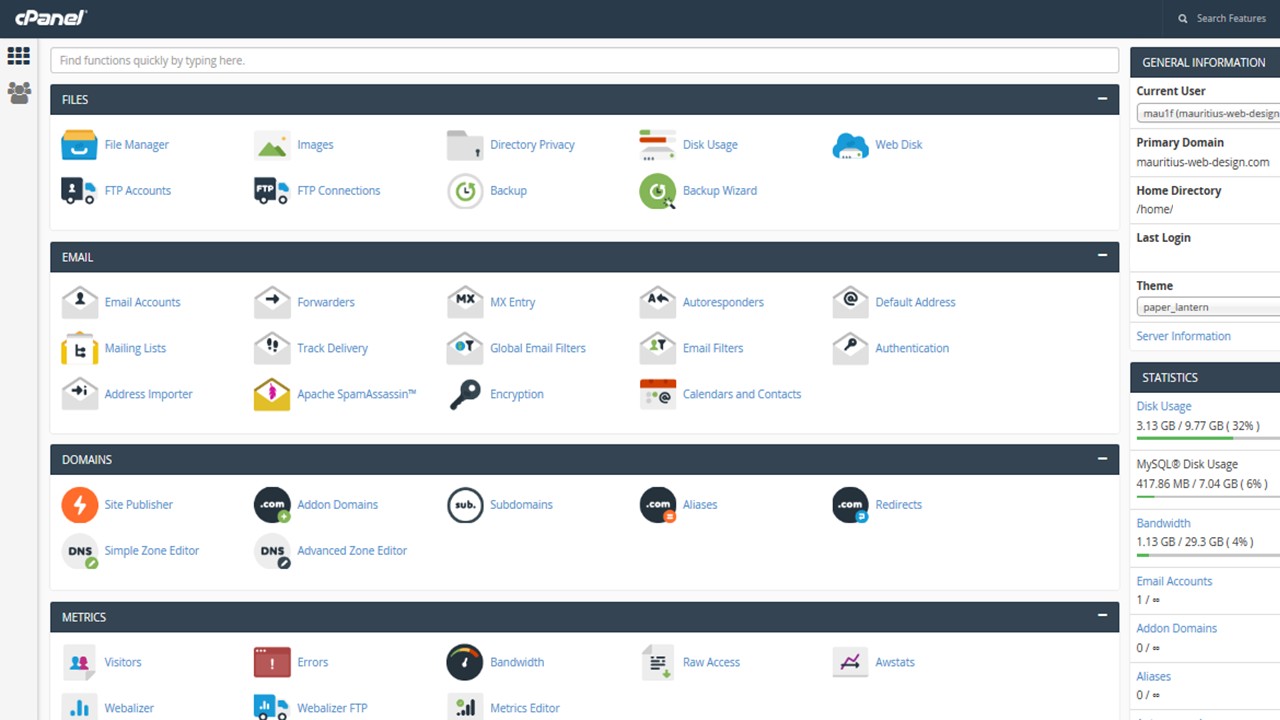
Task: Click the Autoresponders icon
Action: [657, 302]
